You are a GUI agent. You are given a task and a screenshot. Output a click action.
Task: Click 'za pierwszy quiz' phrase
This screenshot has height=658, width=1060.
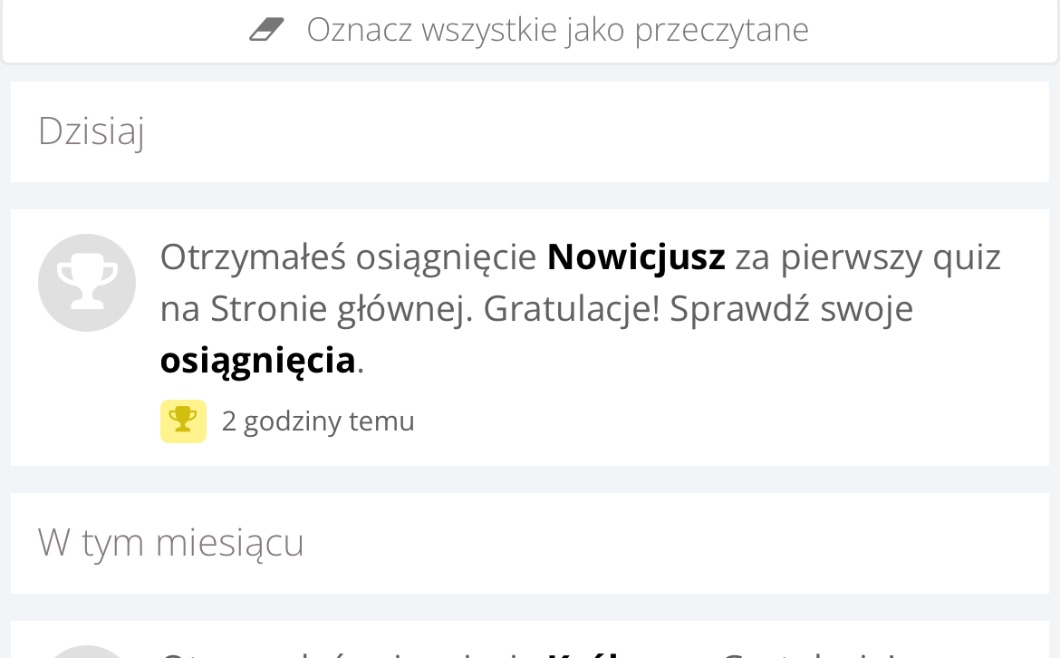(867, 258)
